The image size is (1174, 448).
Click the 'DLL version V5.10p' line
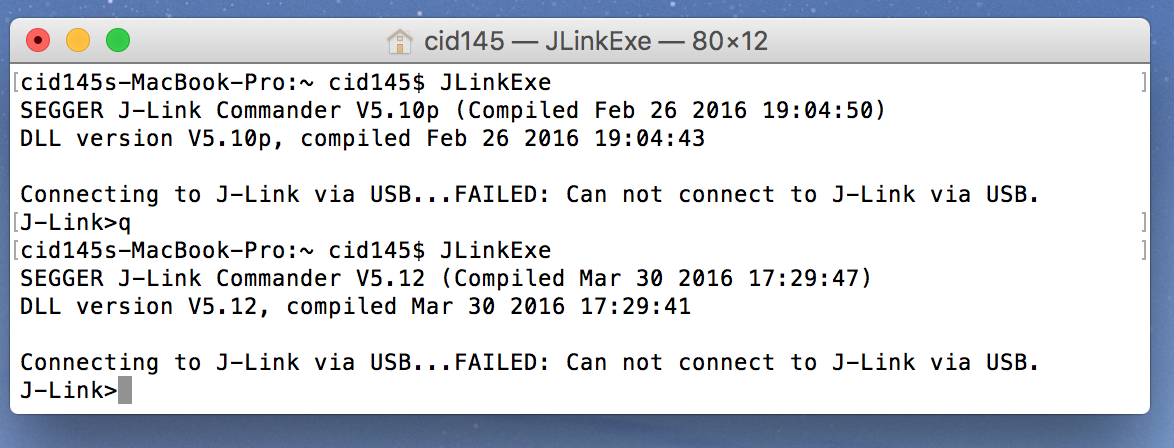362,139
